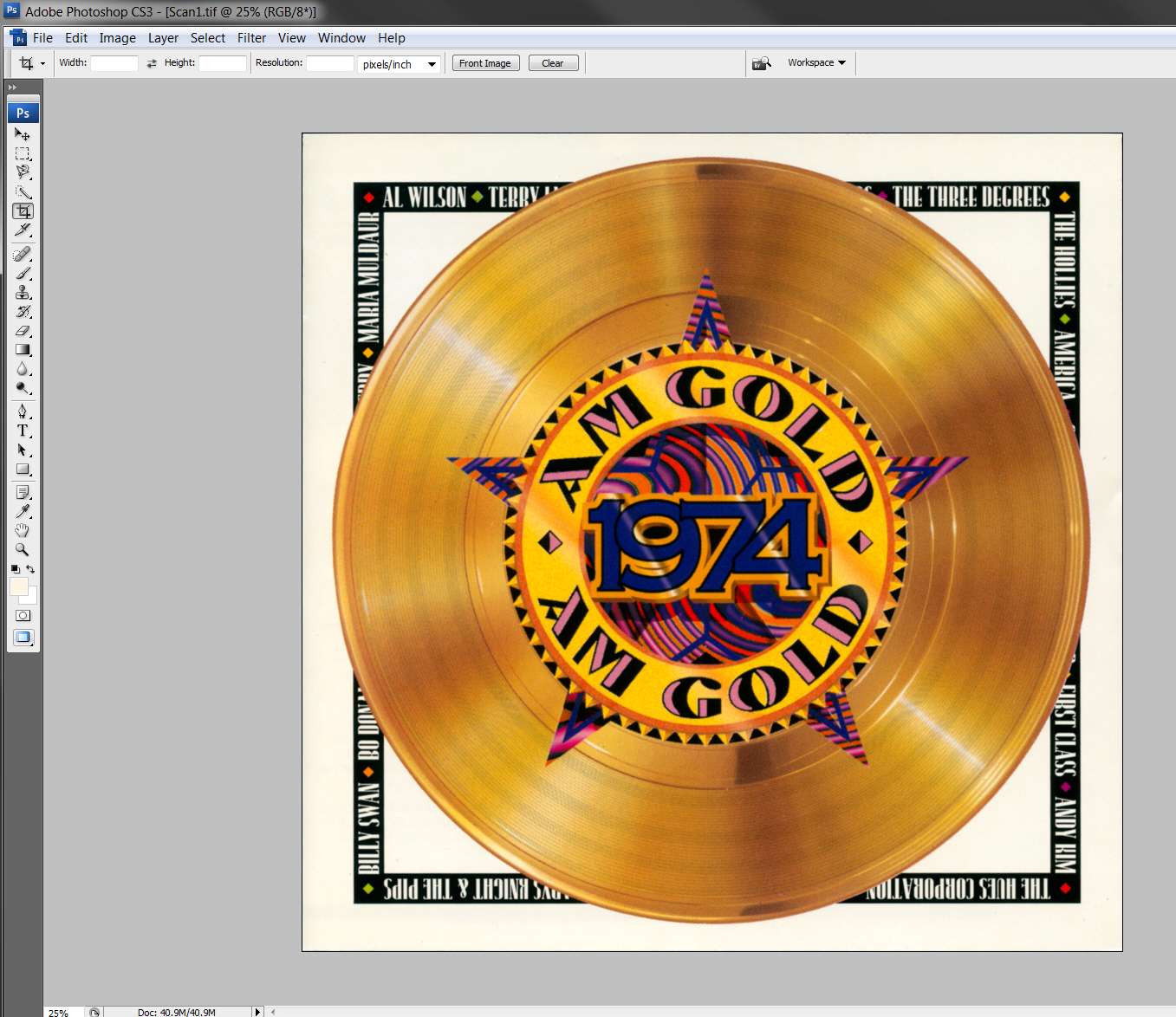
Task: Swap the Width and Height values
Action: point(152,63)
